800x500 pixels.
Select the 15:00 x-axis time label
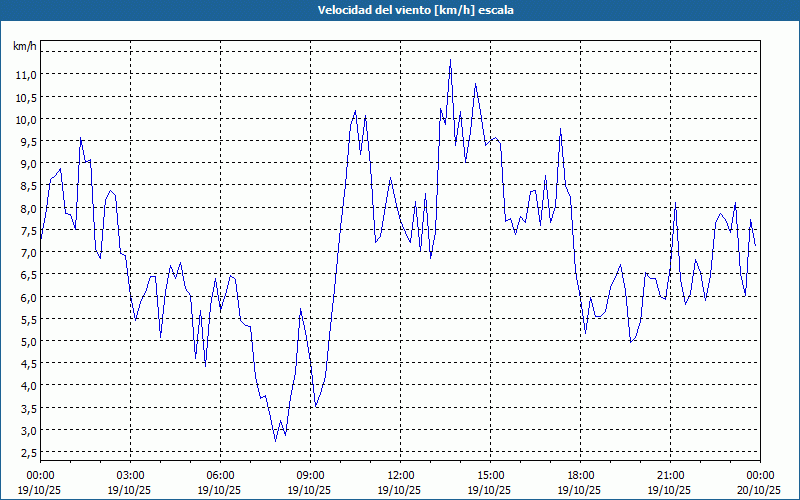(x=490, y=475)
